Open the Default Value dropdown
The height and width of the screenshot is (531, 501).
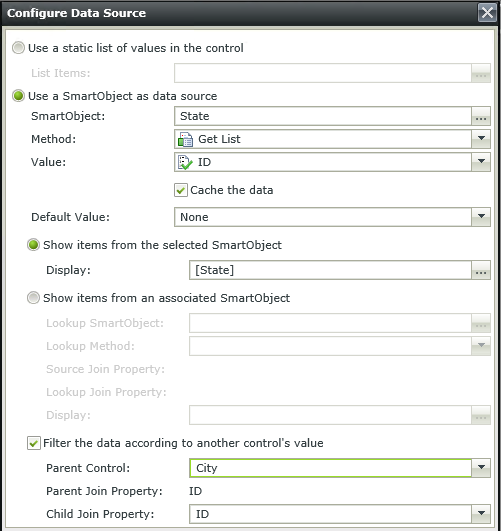pyautogui.click(x=332, y=217)
